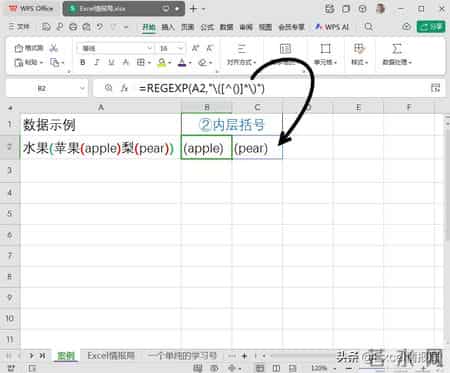
Task: Click the Name Box showing B2
Action: click(42, 88)
